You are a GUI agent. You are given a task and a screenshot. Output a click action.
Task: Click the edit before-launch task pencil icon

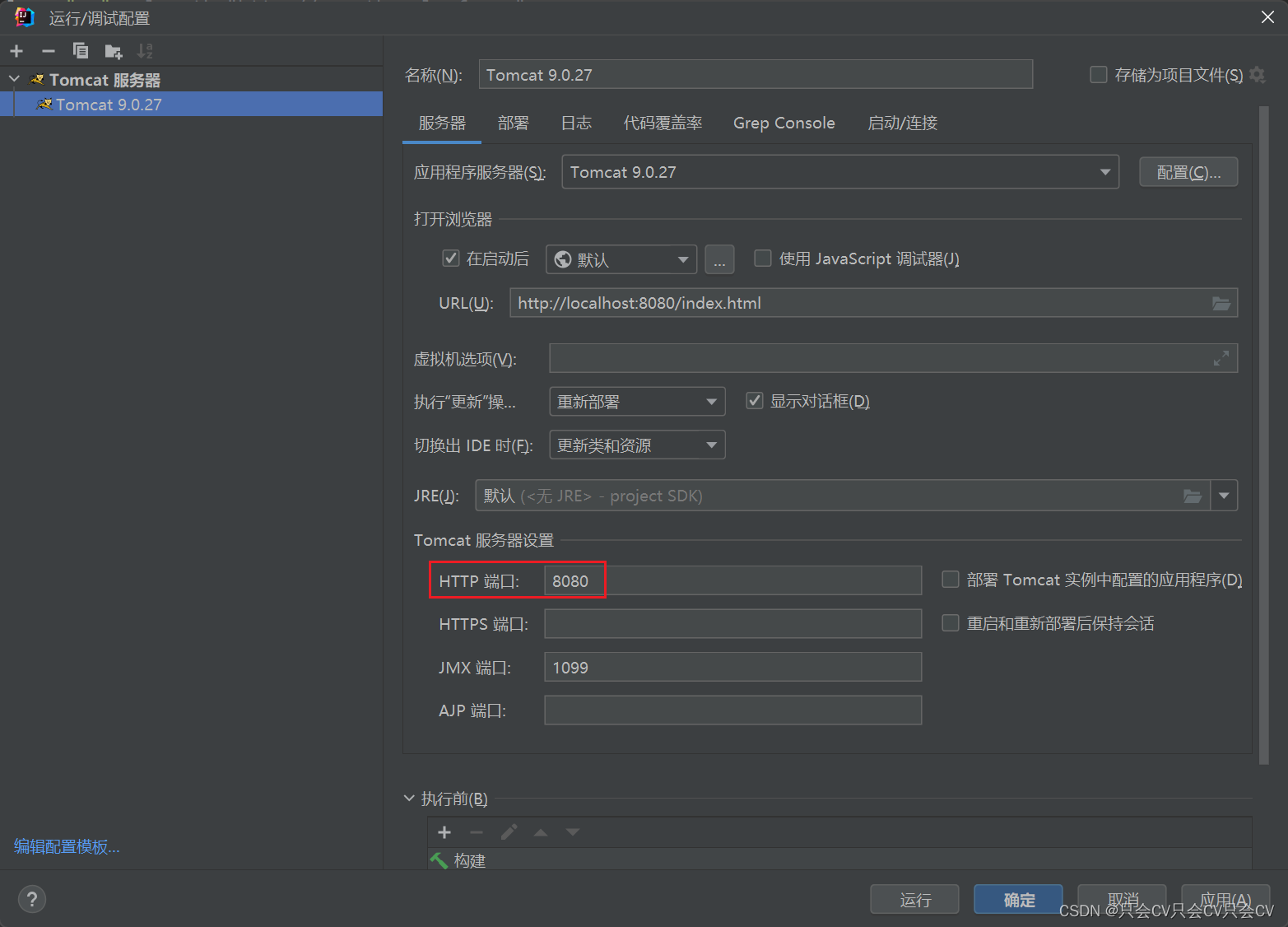[x=509, y=832]
